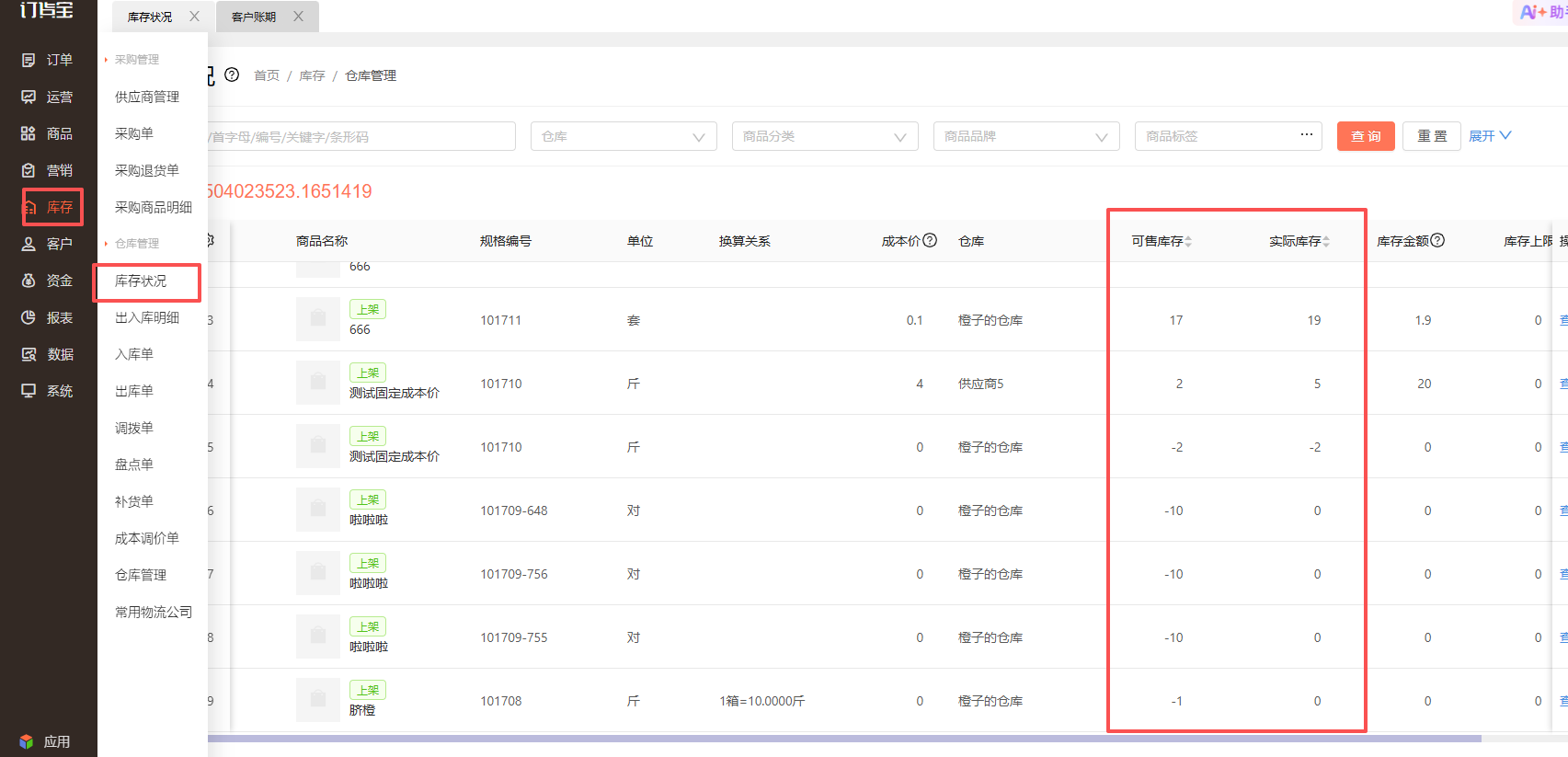Select 常用物流公司 in the submenu
The image size is (1568, 757).
click(x=154, y=612)
